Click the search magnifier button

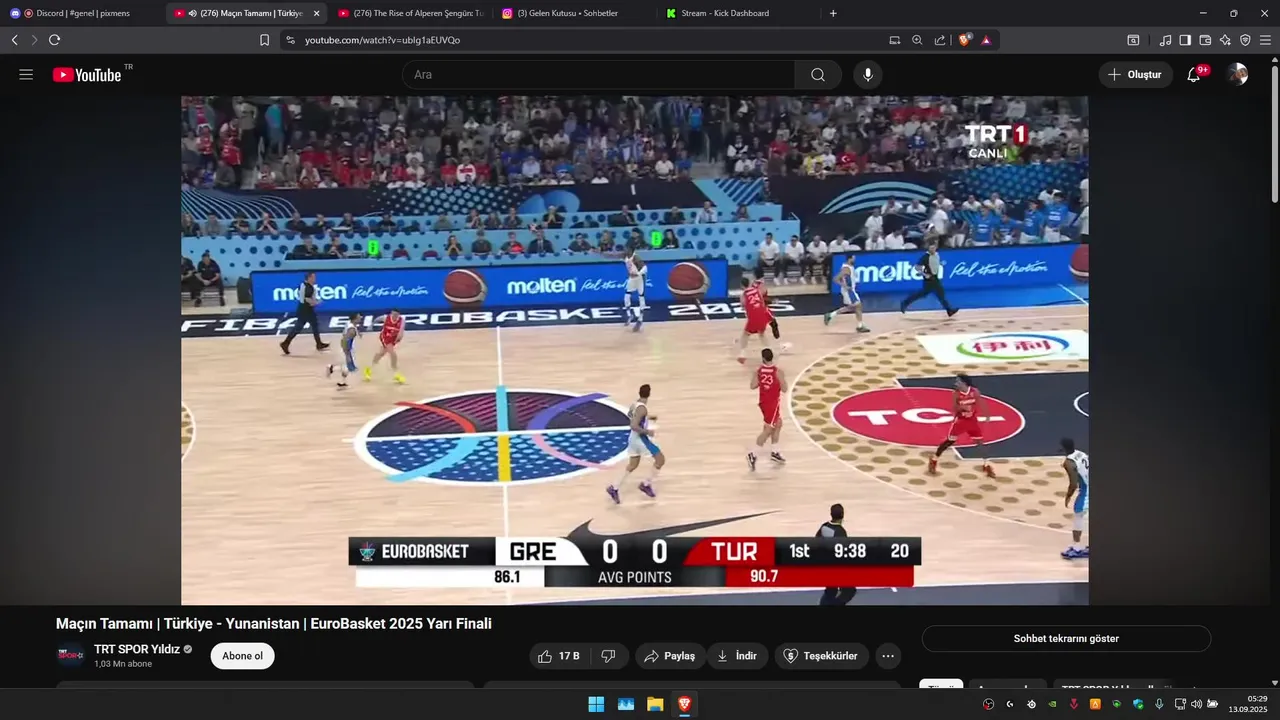(x=818, y=75)
